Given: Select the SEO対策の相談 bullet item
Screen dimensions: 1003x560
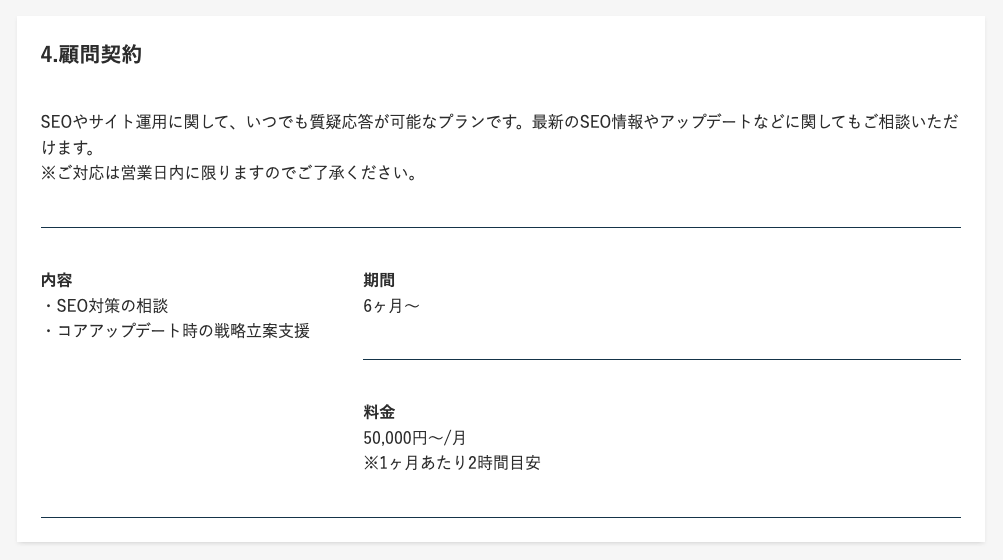Looking at the screenshot, I should tap(105, 306).
